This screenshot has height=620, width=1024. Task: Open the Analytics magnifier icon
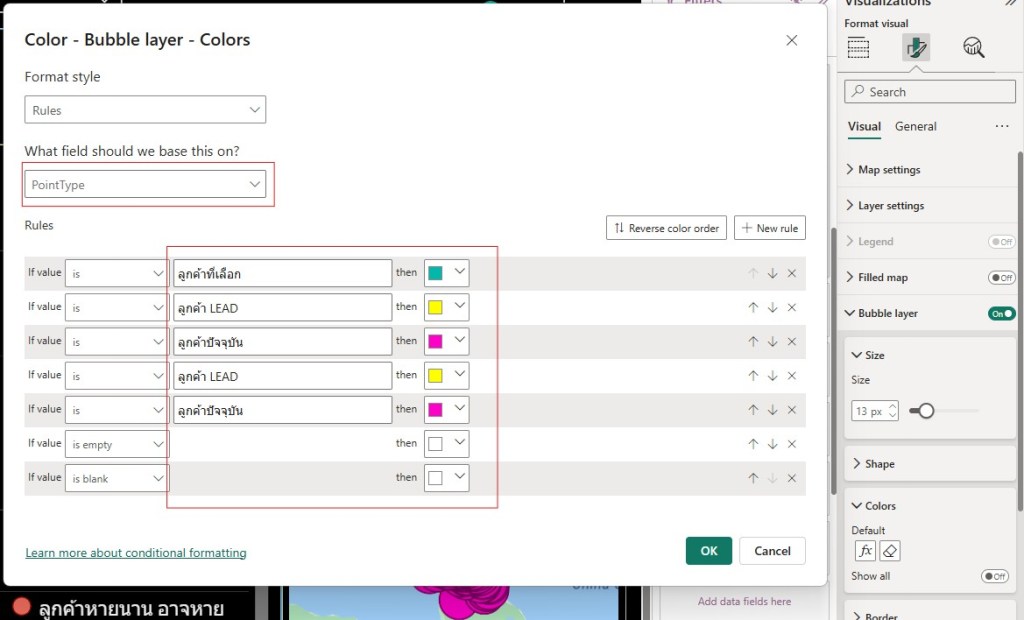pos(973,48)
